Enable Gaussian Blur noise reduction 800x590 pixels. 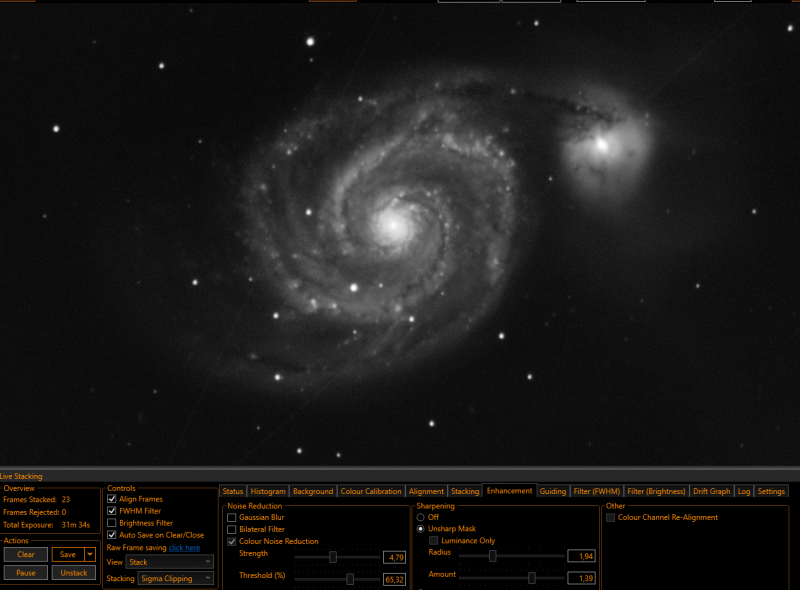coord(232,517)
